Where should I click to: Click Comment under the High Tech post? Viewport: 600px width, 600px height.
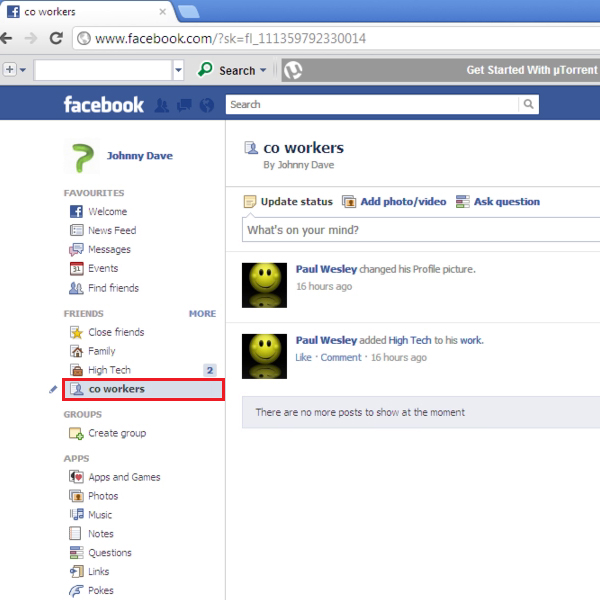[x=341, y=357]
